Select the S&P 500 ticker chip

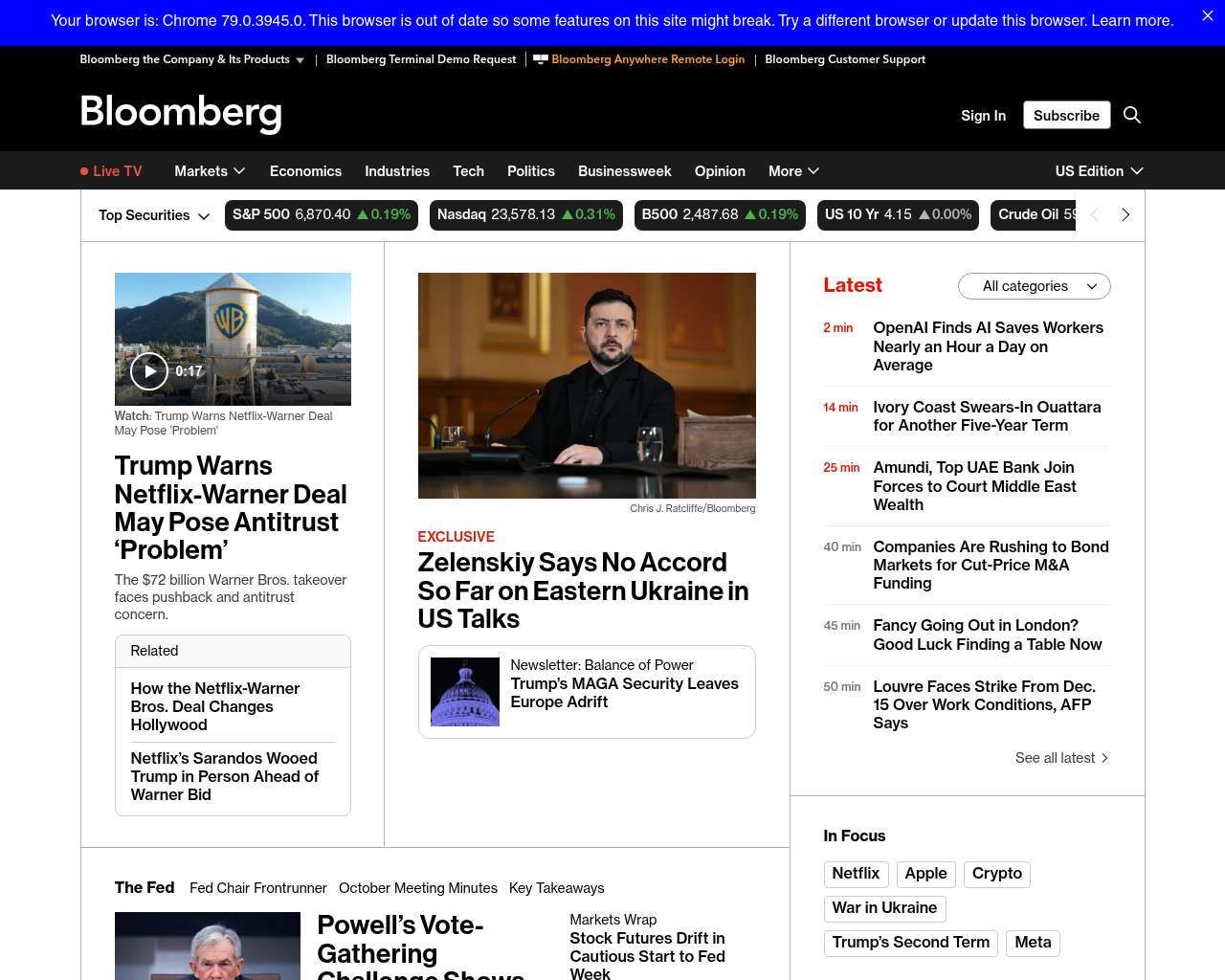pyautogui.click(x=322, y=215)
